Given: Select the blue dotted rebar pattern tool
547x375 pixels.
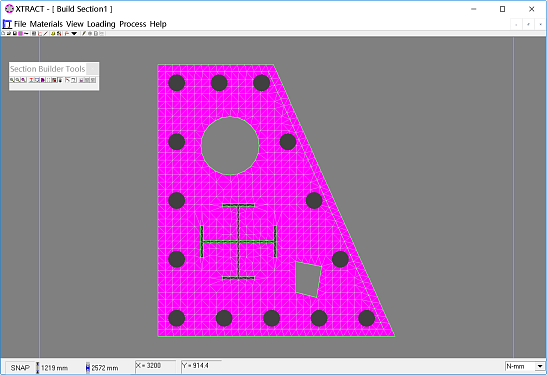Looking at the screenshot, I should pos(48,80).
